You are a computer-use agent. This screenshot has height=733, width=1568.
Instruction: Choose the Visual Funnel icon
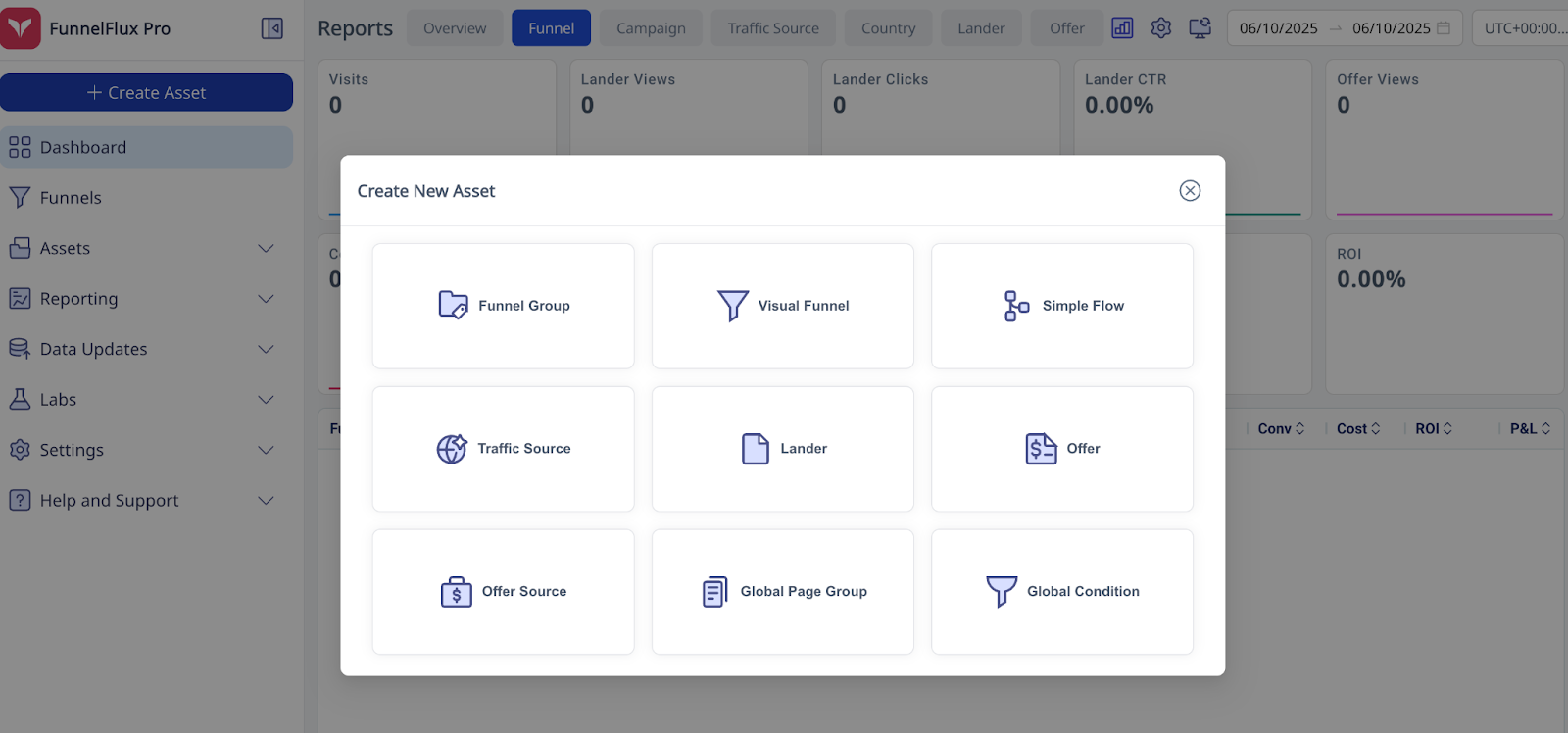pos(732,306)
